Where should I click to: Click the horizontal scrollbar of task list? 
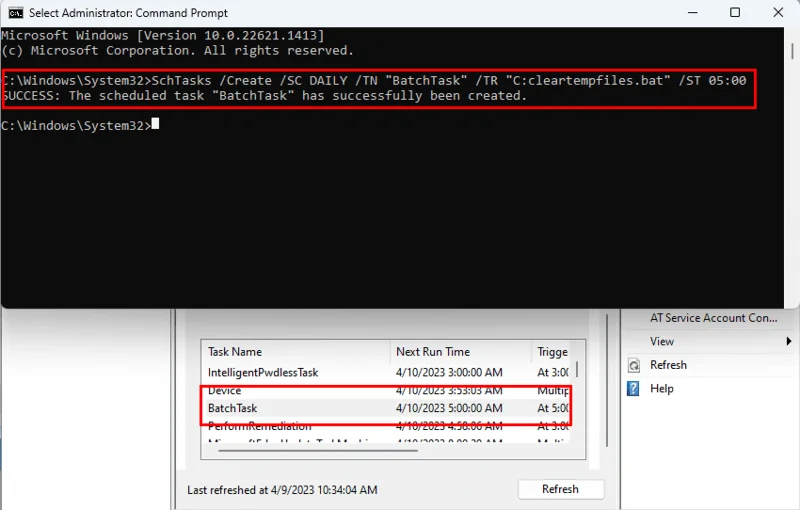[x=317, y=450]
